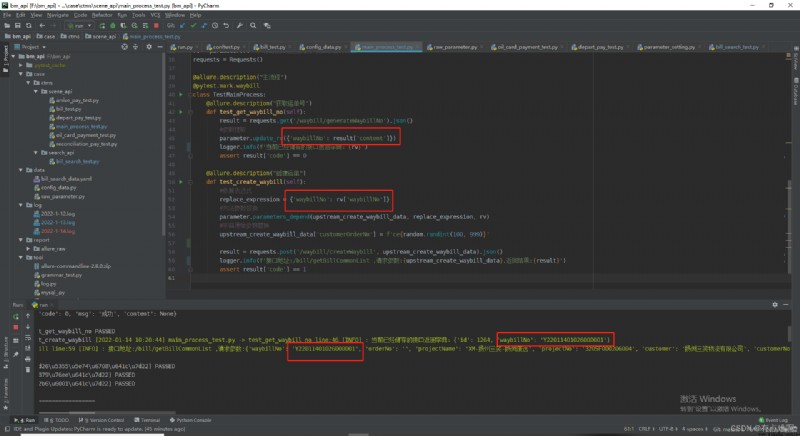This screenshot has height=436, width=800.
Task: Click the Down the stack trace arrow in Run panel
Action: click(28, 327)
